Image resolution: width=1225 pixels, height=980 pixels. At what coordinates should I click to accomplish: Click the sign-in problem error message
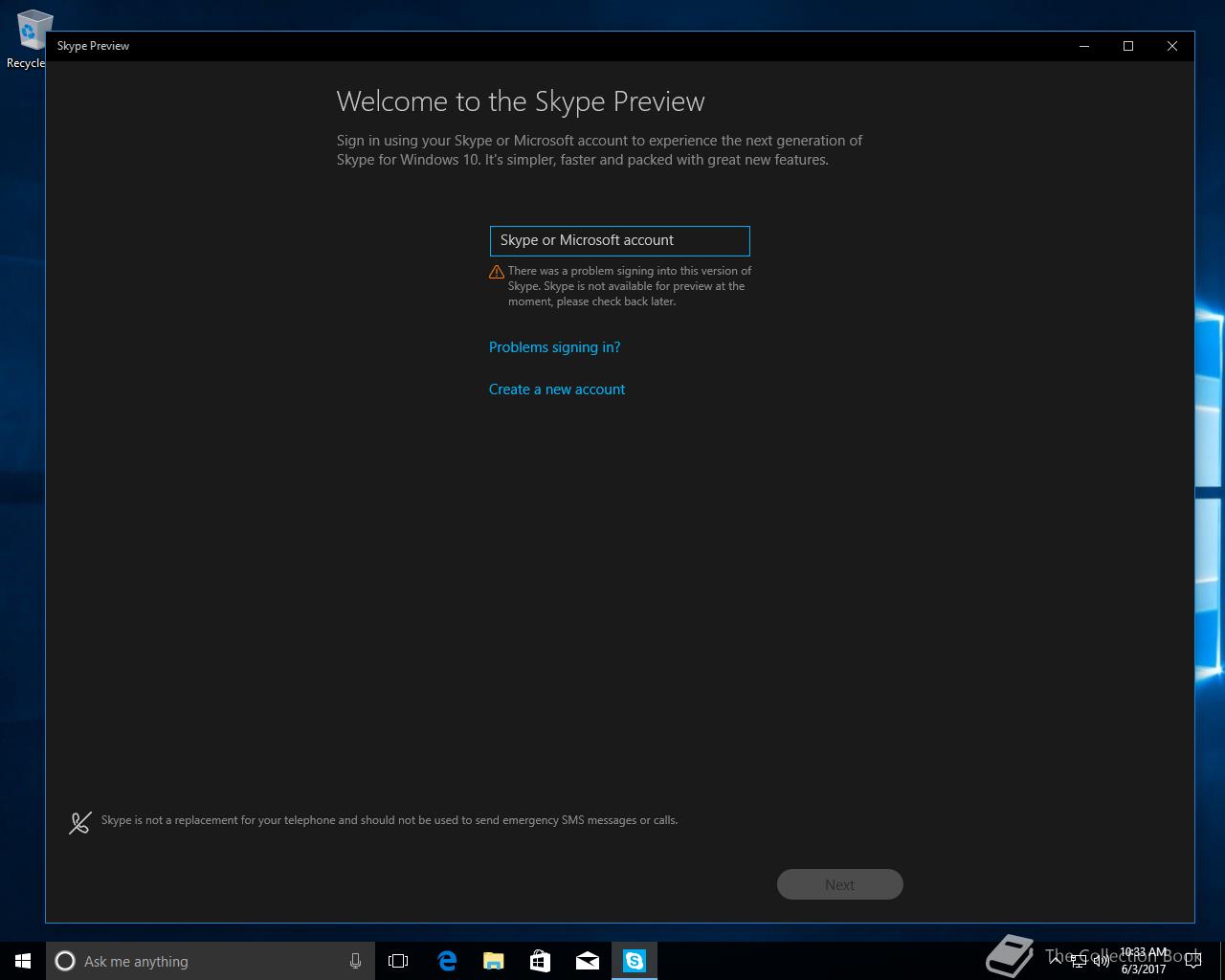click(630, 286)
